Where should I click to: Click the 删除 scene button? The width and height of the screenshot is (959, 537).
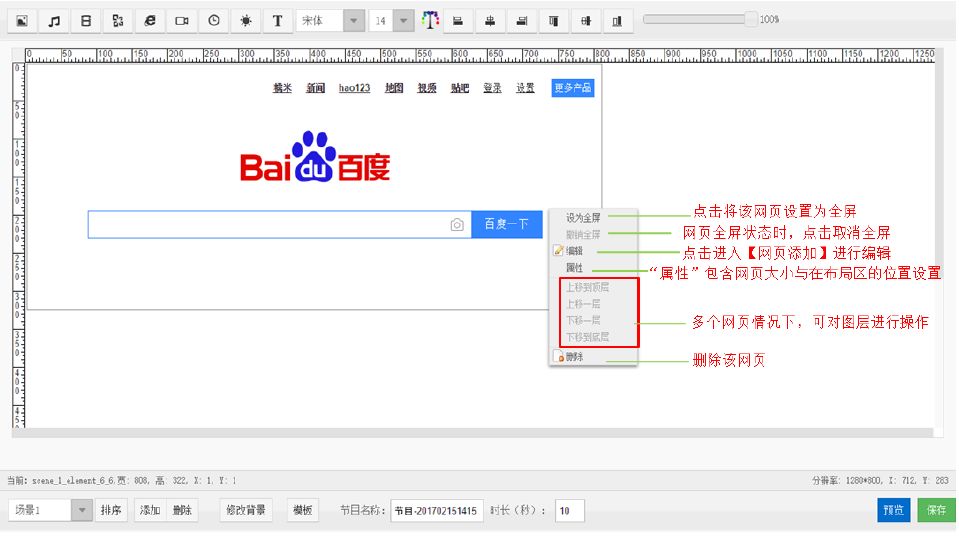tap(182, 510)
